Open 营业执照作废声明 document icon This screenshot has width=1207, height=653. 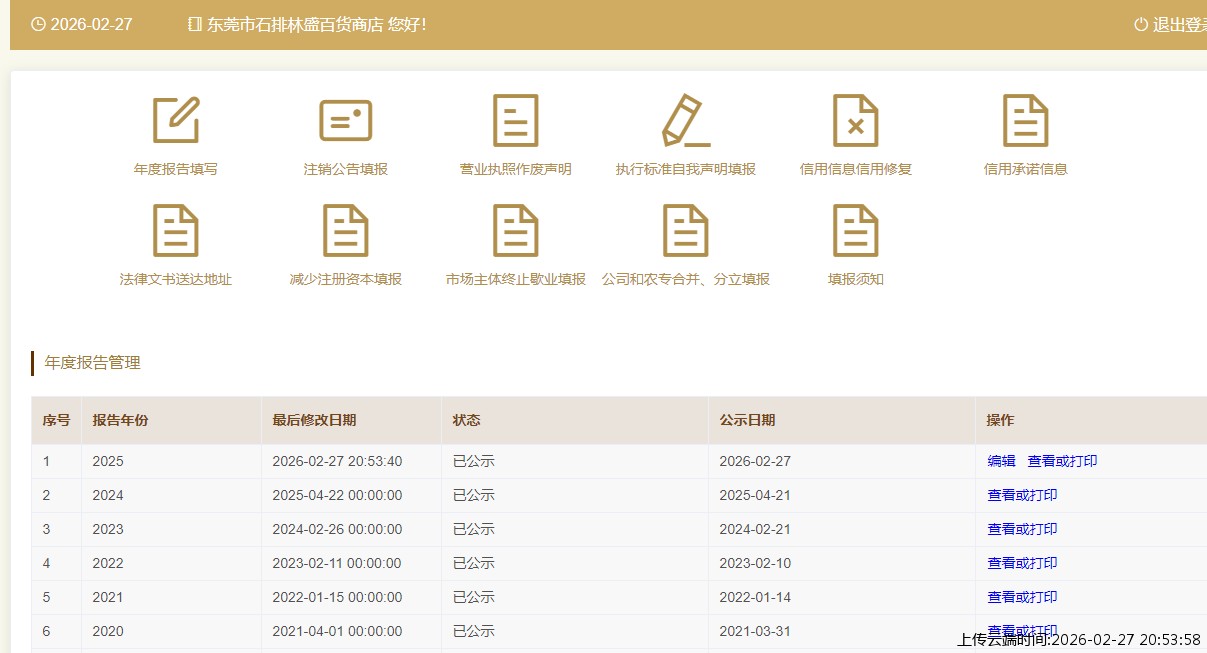516,121
